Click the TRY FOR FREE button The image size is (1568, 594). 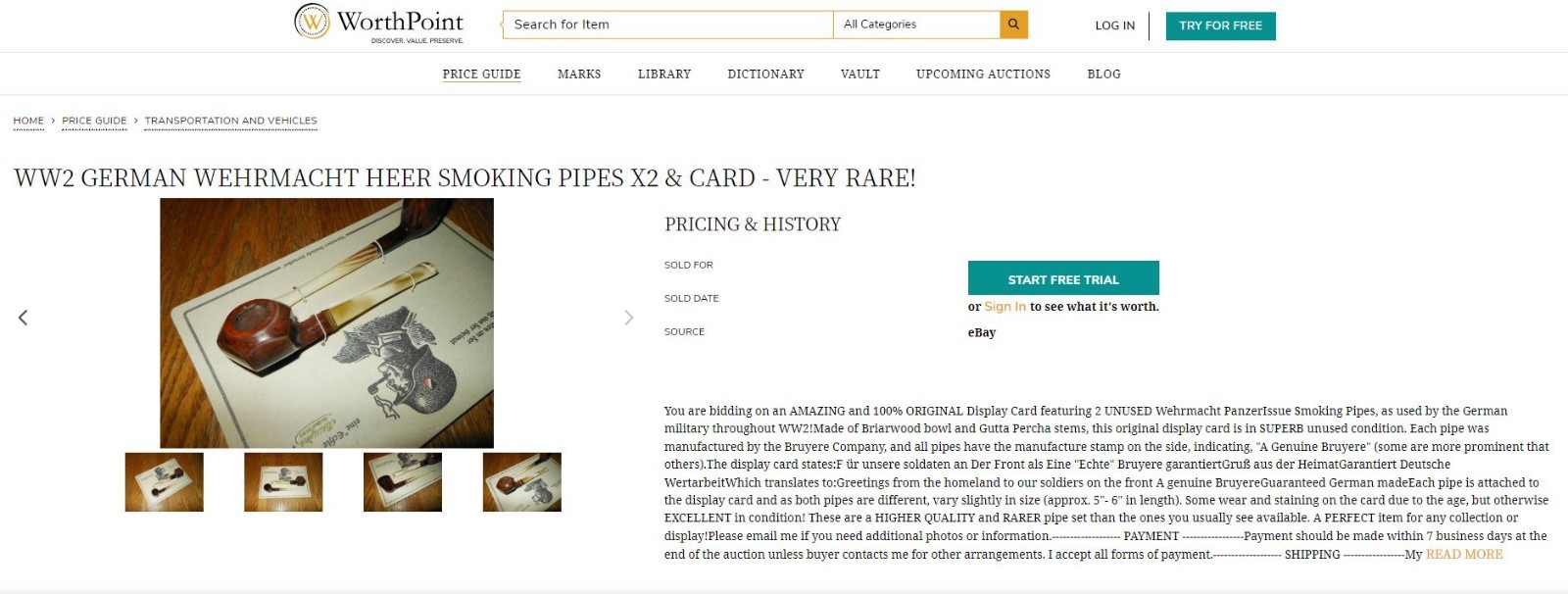click(1219, 25)
